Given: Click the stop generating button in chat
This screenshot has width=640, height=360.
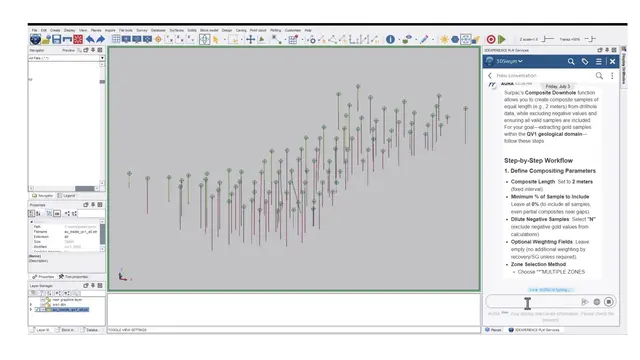Looking at the screenshot, I should click(609, 302).
